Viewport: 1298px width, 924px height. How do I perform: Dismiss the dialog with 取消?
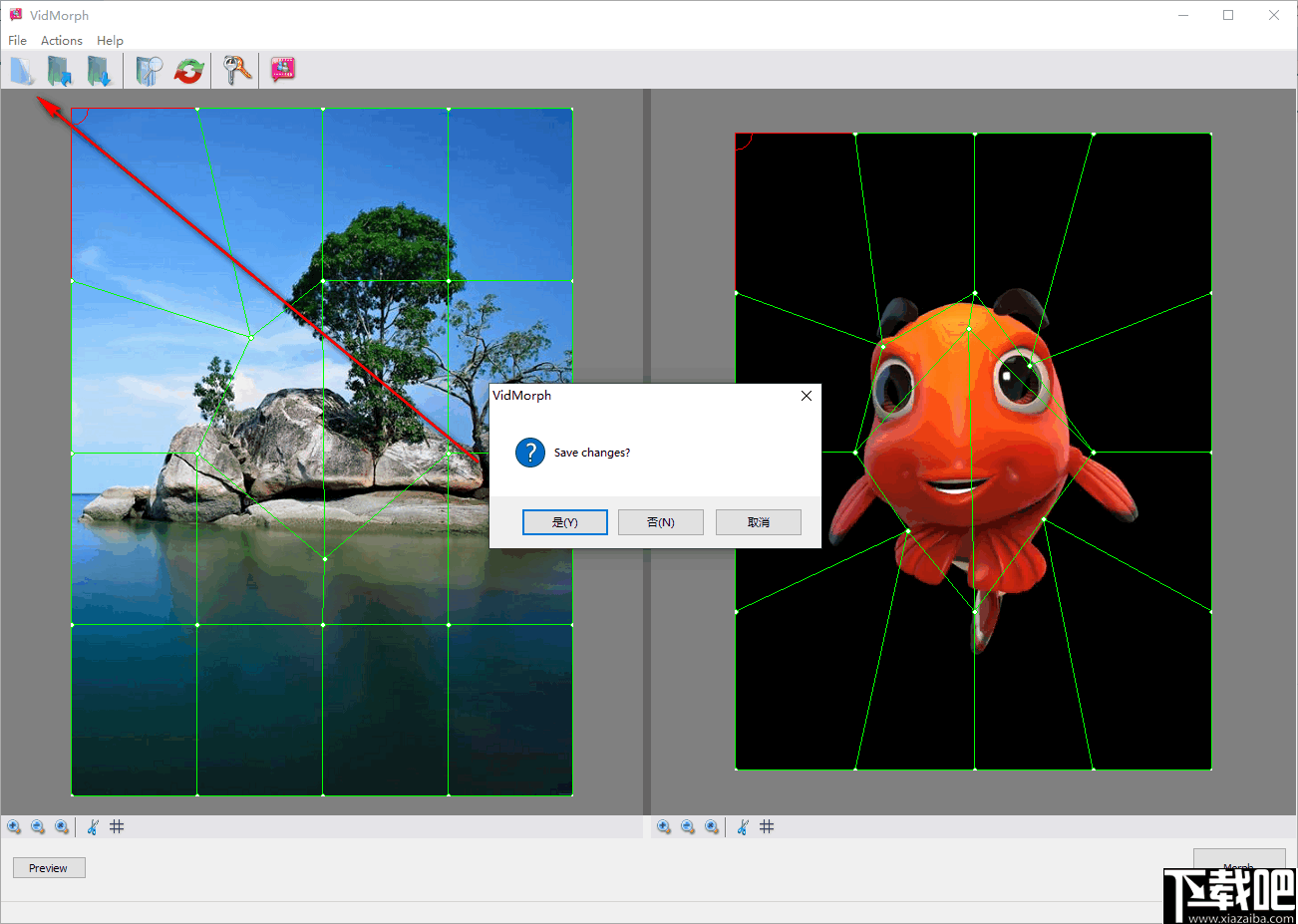click(x=758, y=521)
